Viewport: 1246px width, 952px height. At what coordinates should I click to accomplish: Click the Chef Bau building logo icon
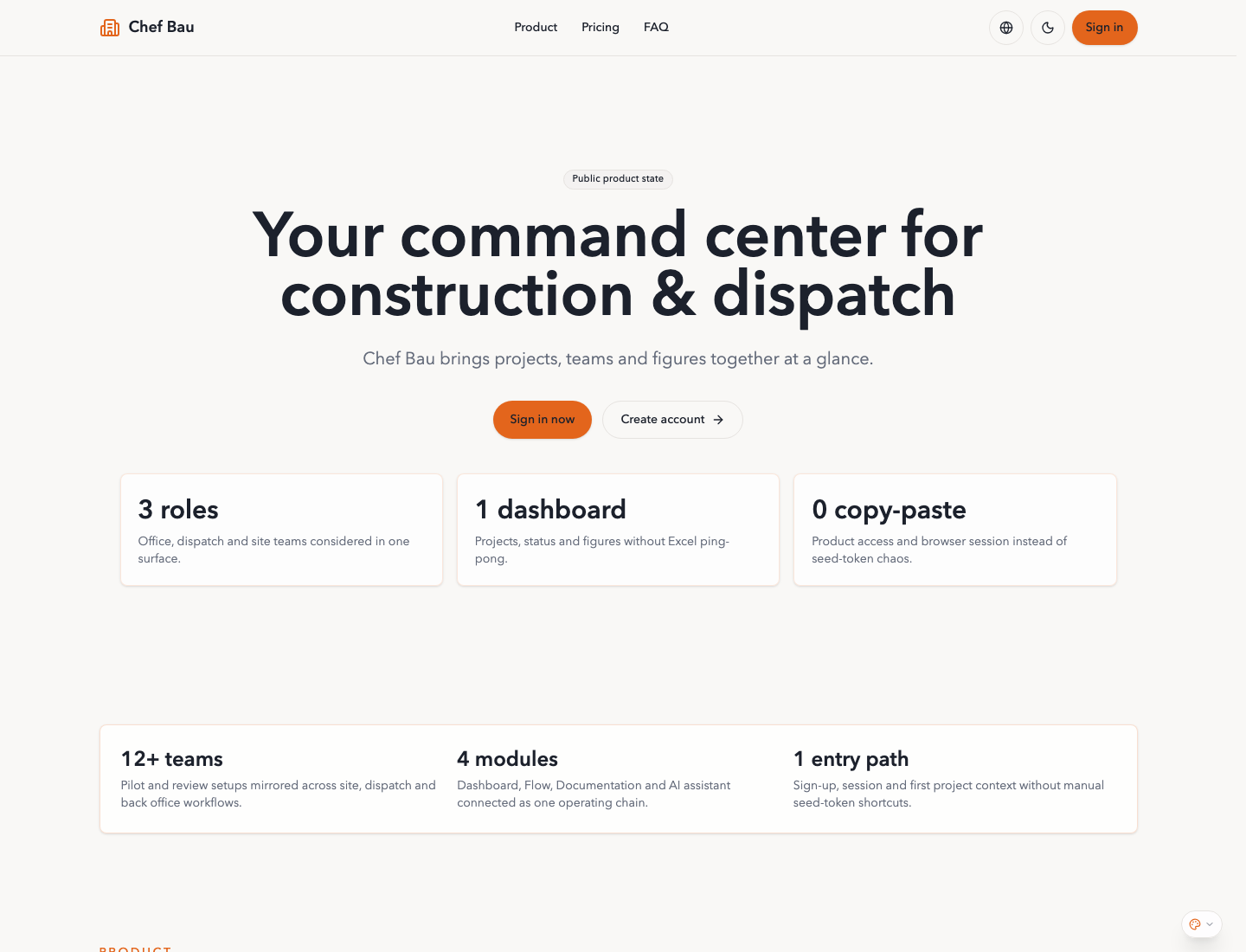[x=110, y=28]
